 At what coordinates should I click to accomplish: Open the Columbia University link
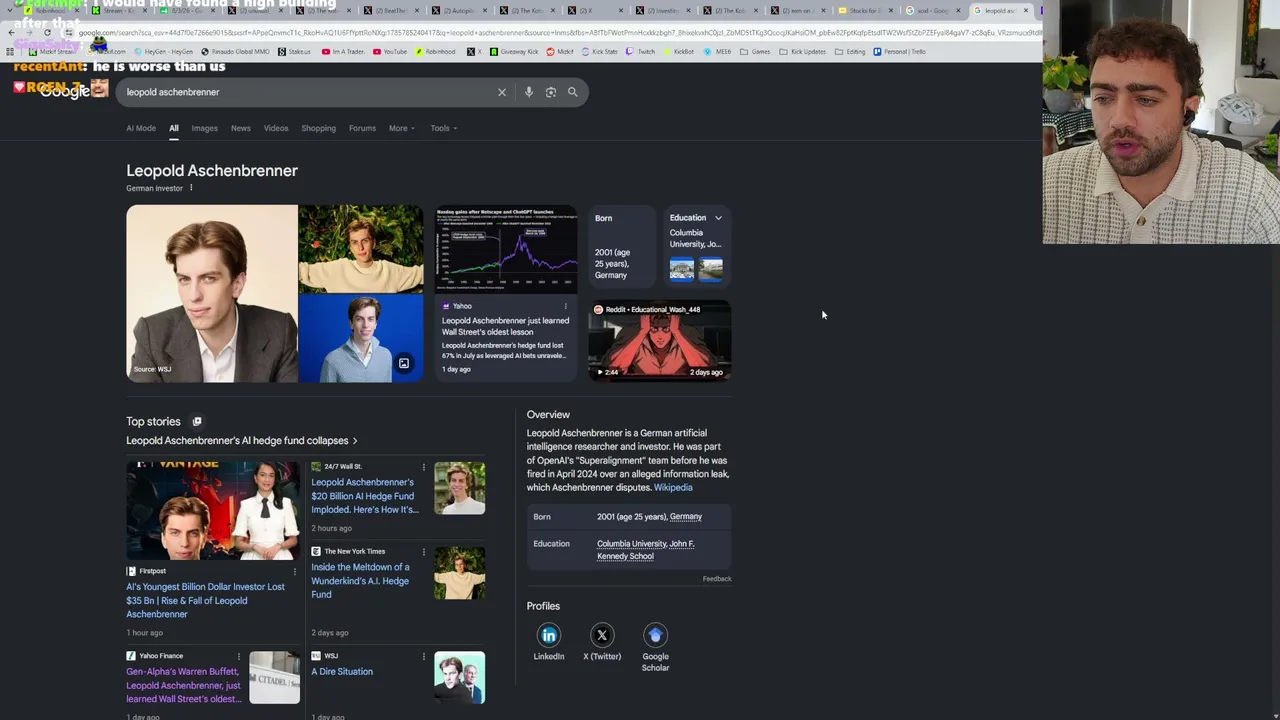coord(632,544)
